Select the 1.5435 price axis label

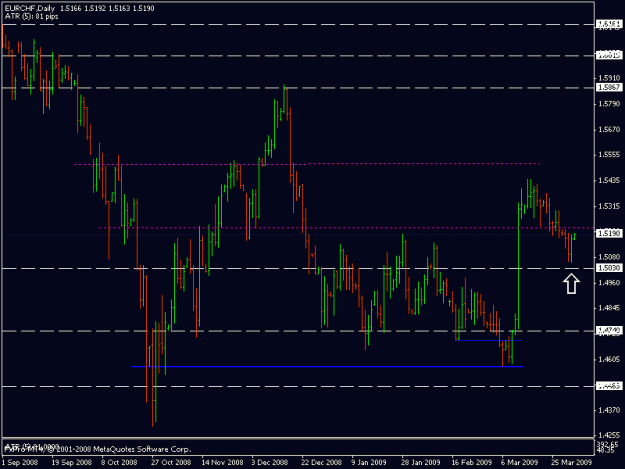click(609, 180)
